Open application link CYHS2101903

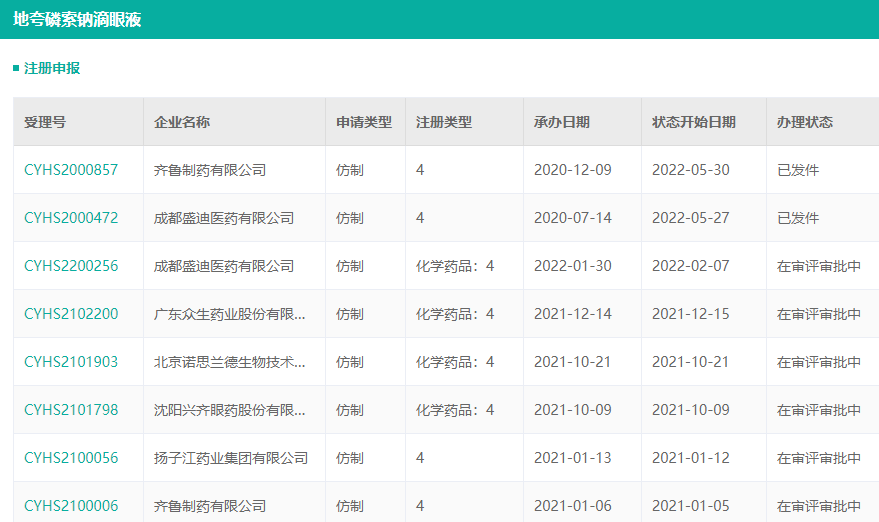(71, 362)
